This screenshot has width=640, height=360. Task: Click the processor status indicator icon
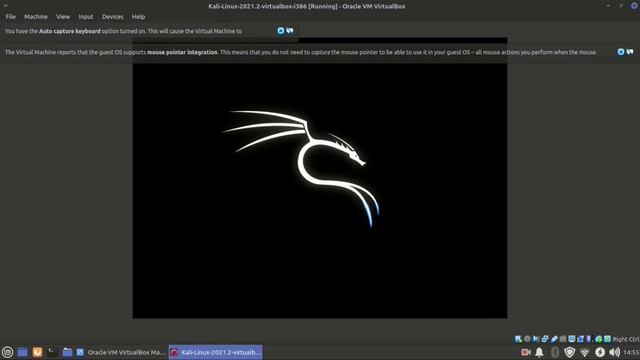[588, 339]
